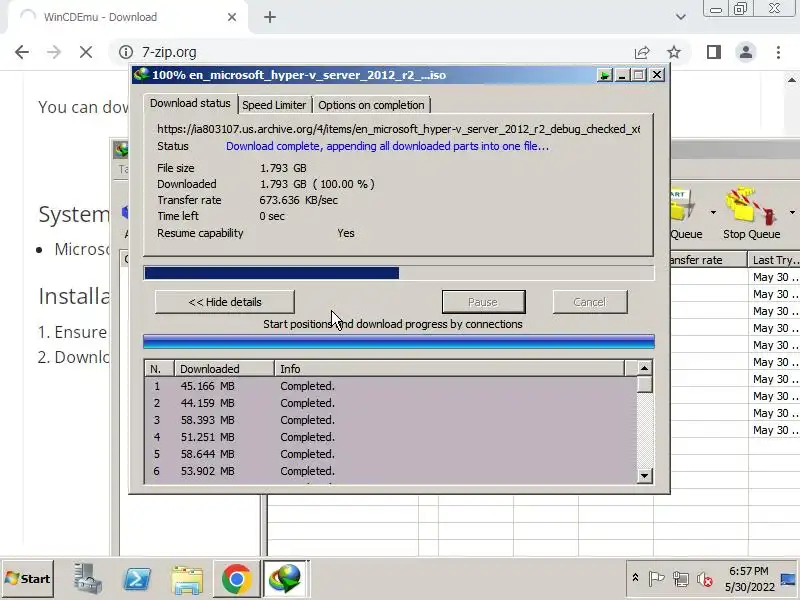This screenshot has width=800, height=600.
Task: Switch to Options on completion tab
Action: [x=371, y=105]
